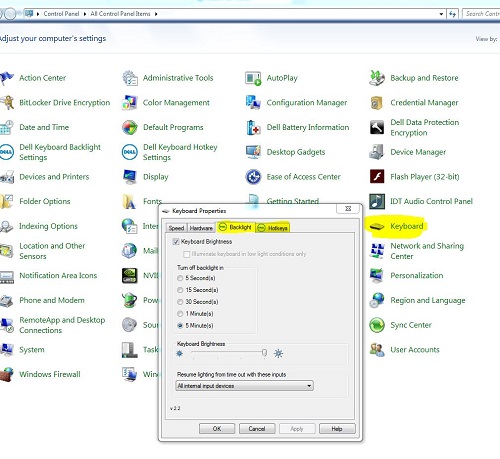The height and width of the screenshot is (459, 500).
Task: Open the User Accounts icon
Action: click(377, 350)
